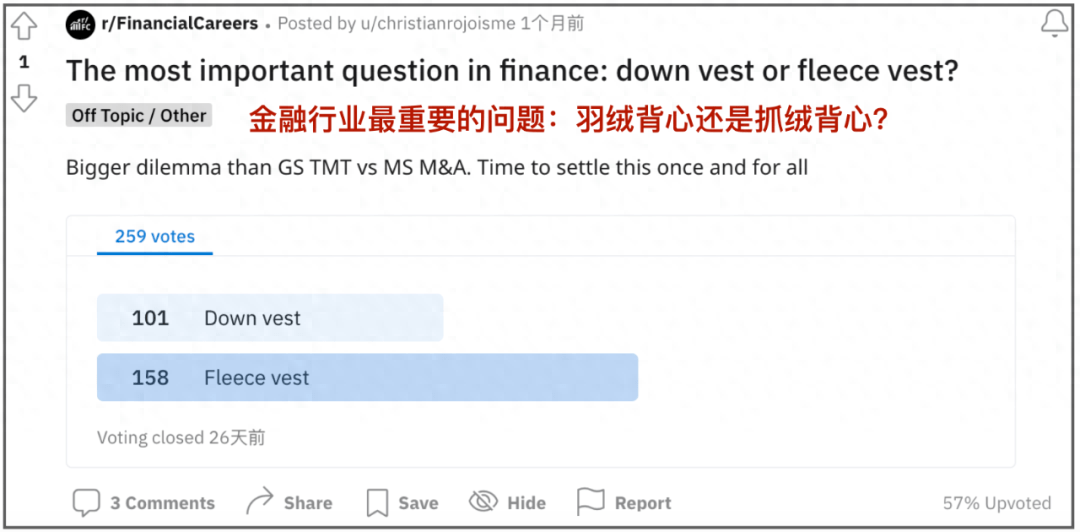
Task: Click the Share label text
Action: (308, 503)
